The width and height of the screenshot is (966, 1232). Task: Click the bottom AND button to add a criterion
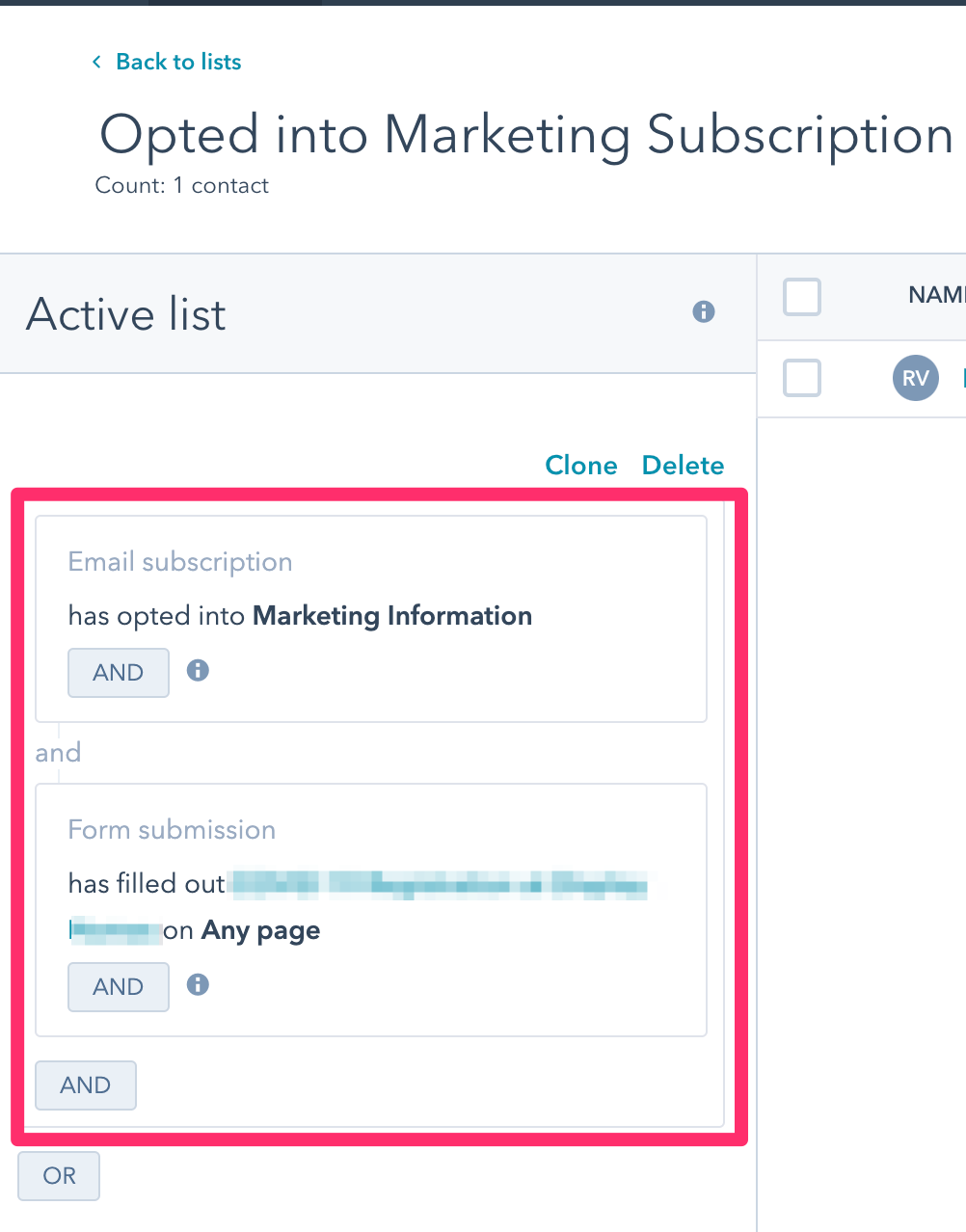(85, 1085)
